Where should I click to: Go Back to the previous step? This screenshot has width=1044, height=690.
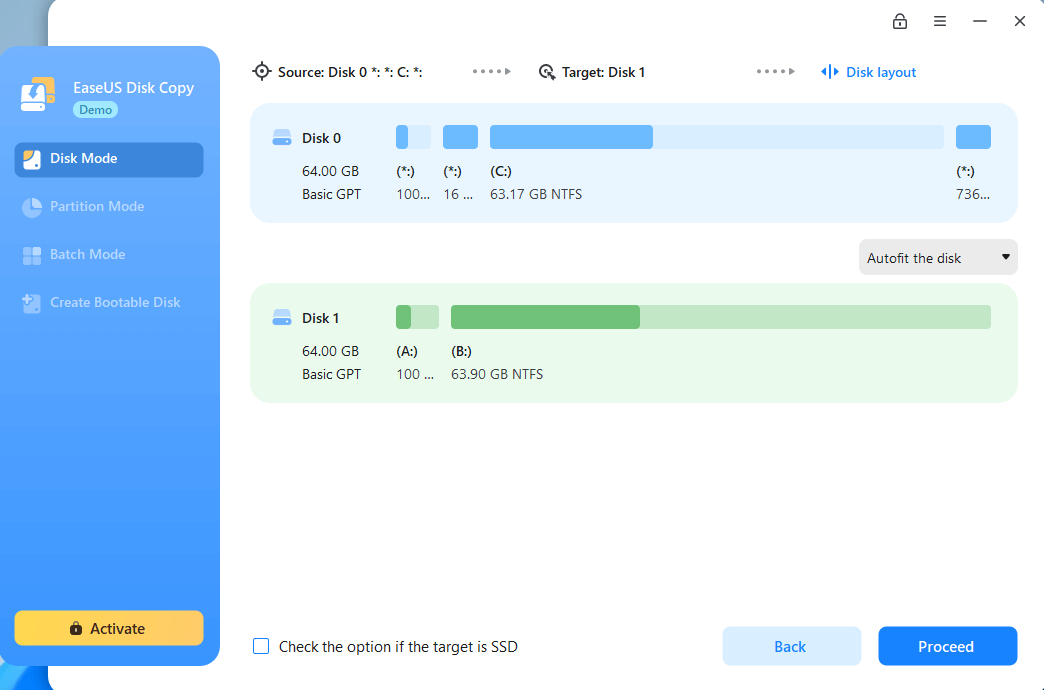(792, 646)
